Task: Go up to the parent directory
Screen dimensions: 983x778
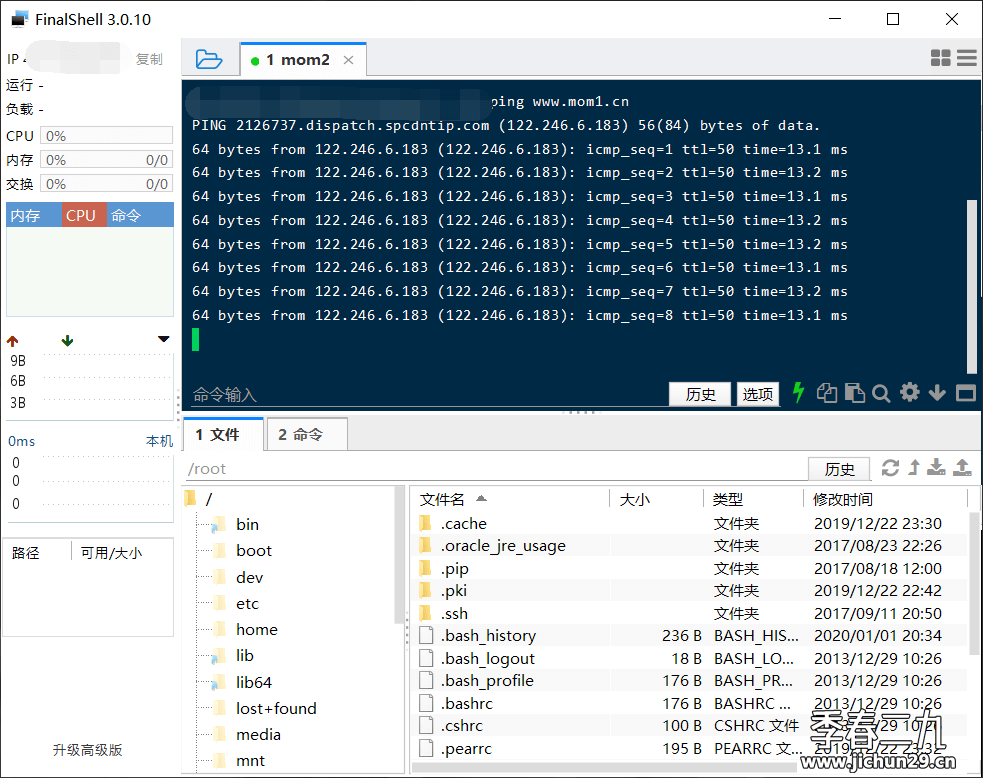Action: coord(913,467)
